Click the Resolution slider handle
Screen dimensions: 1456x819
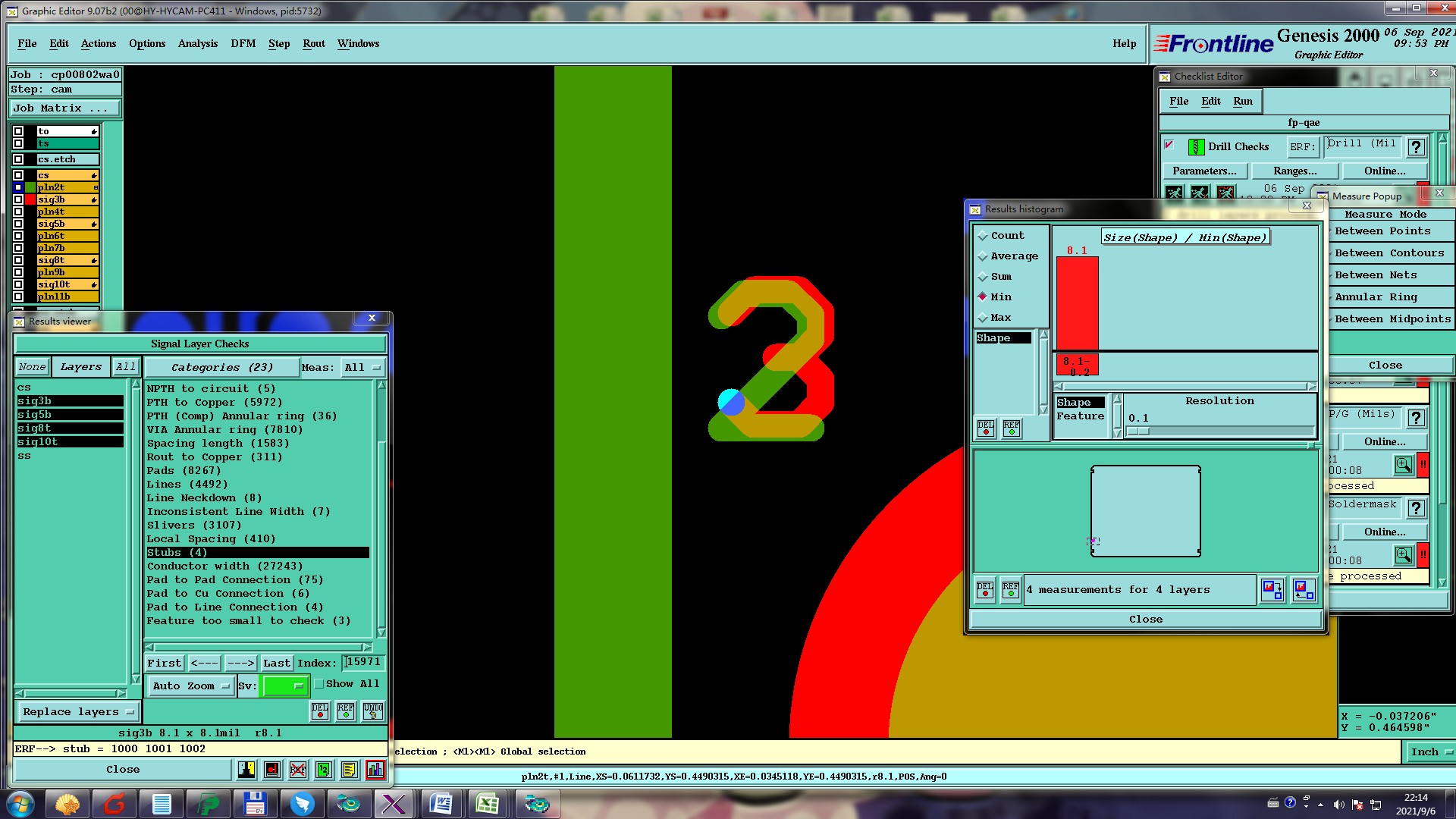pyautogui.click(x=1137, y=431)
